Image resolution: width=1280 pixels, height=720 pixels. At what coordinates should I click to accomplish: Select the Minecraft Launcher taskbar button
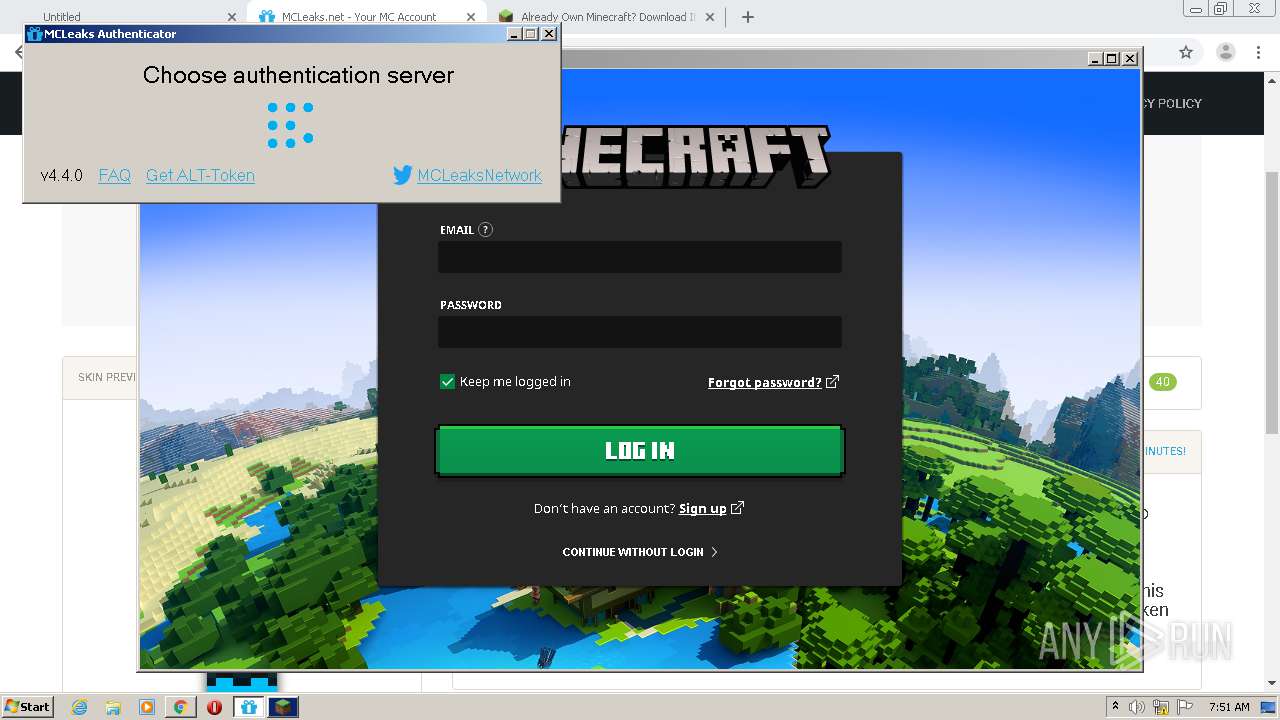coord(283,707)
